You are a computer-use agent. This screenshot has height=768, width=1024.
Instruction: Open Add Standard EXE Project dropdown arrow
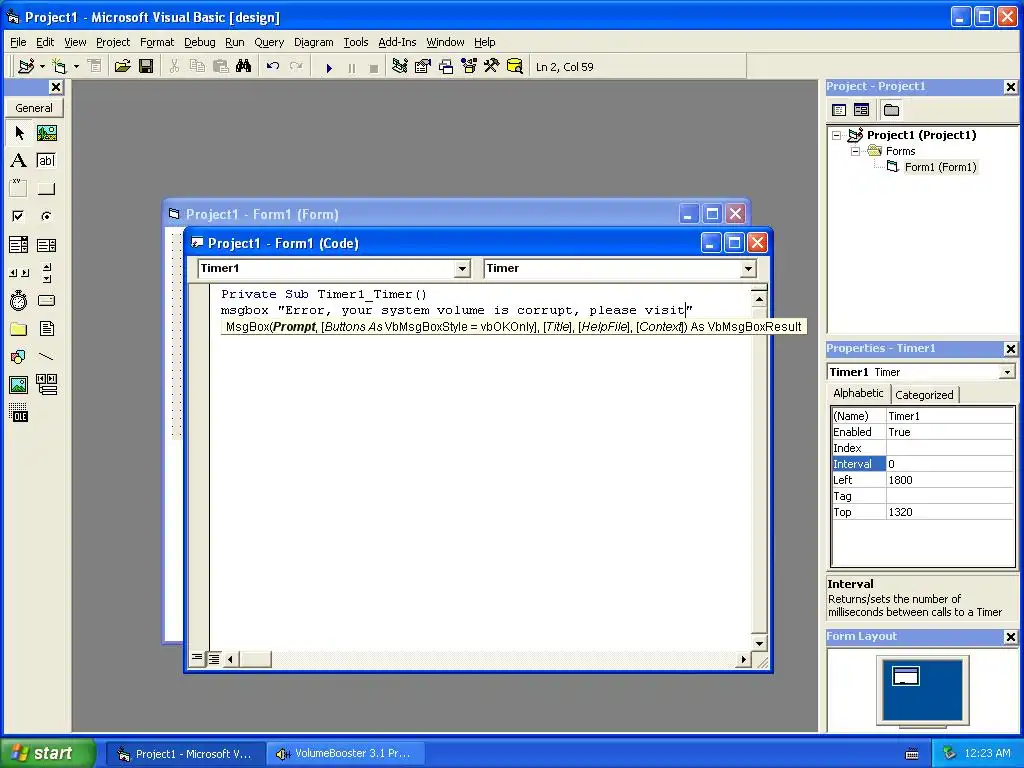pyautogui.click(x=42, y=67)
